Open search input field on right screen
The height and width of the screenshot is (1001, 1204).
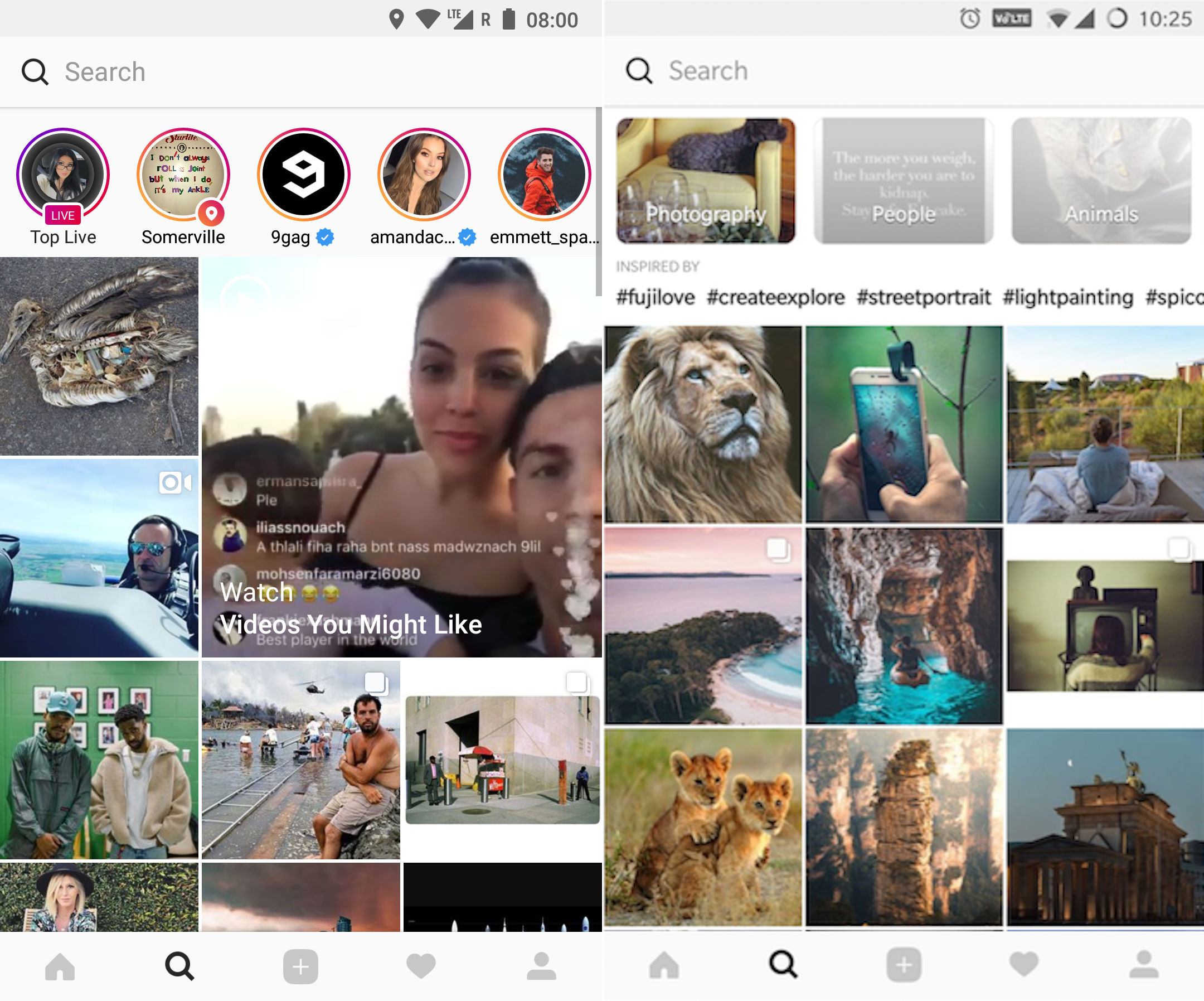coord(903,71)
